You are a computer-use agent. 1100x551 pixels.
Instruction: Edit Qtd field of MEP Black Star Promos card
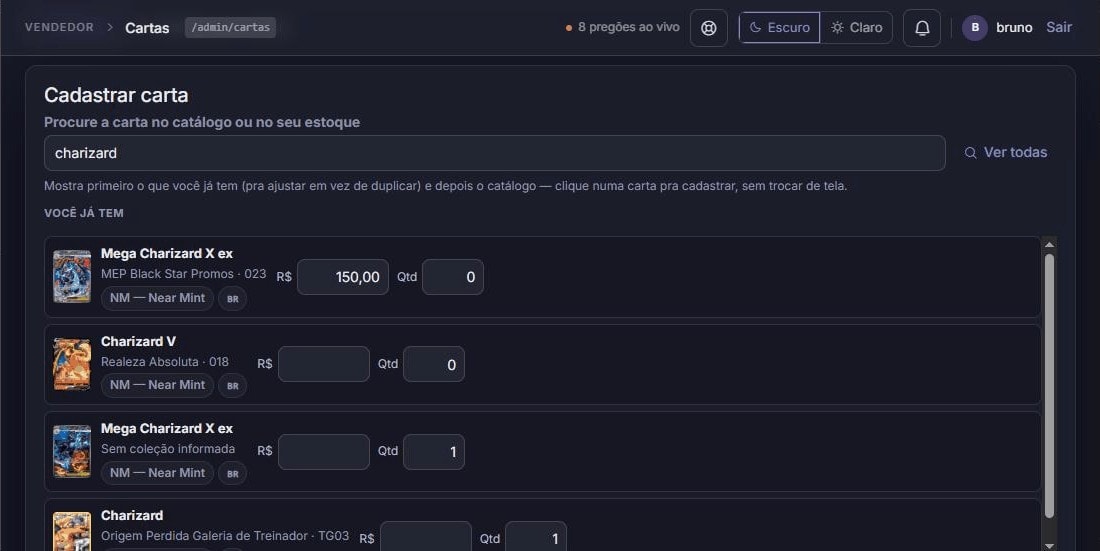coord(452,277)
